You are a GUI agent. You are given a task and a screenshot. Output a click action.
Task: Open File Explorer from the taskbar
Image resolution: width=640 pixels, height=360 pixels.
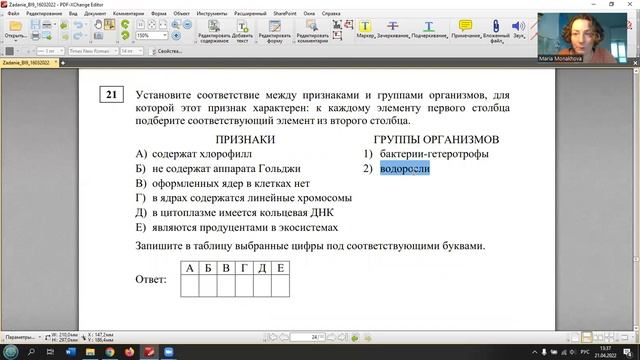pyautogui.click(x=90, y=352)
